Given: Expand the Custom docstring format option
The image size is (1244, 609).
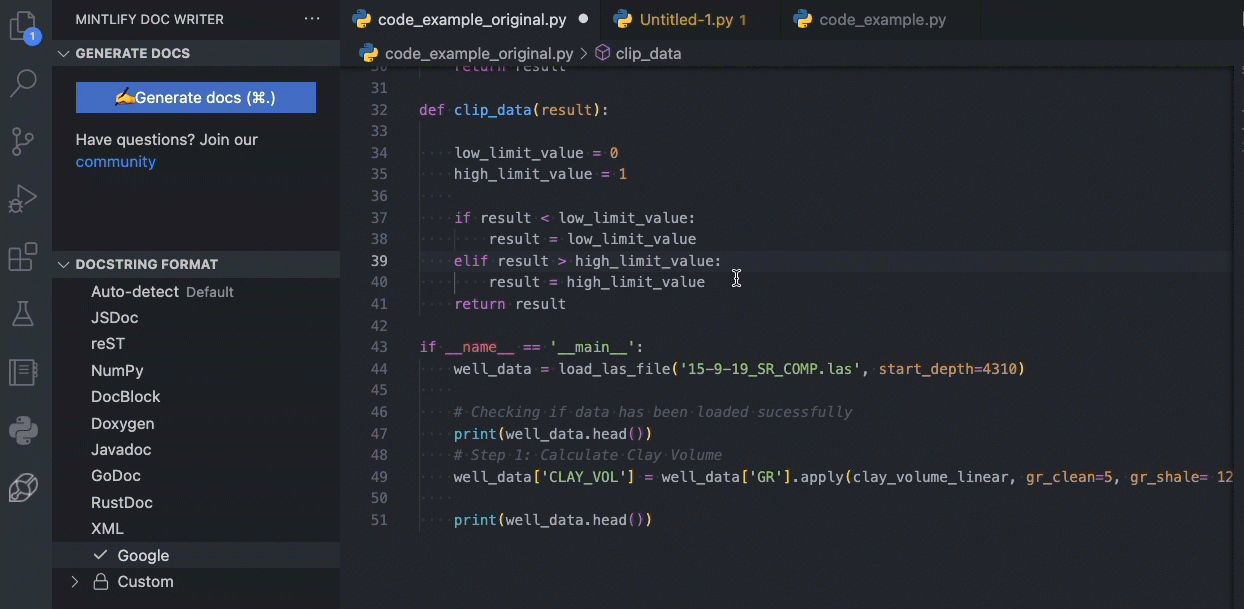Looking at the screenshot, I should [74, 581].
